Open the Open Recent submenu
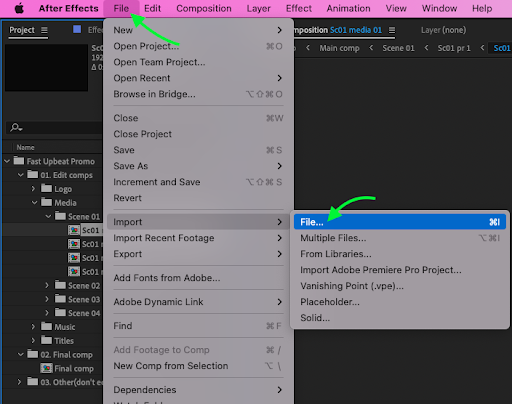This screenshot has width=512, height=404. 198,78
